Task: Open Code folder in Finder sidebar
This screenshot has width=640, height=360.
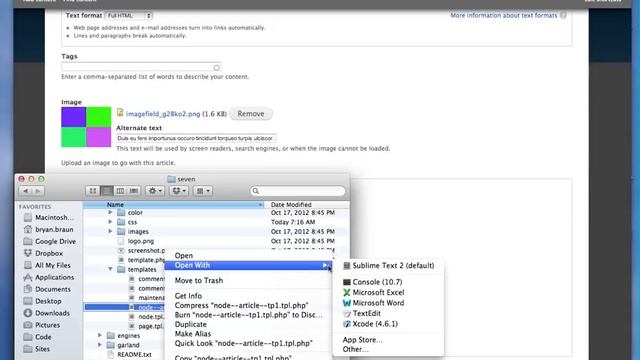Action: click(x=38, y=337)
